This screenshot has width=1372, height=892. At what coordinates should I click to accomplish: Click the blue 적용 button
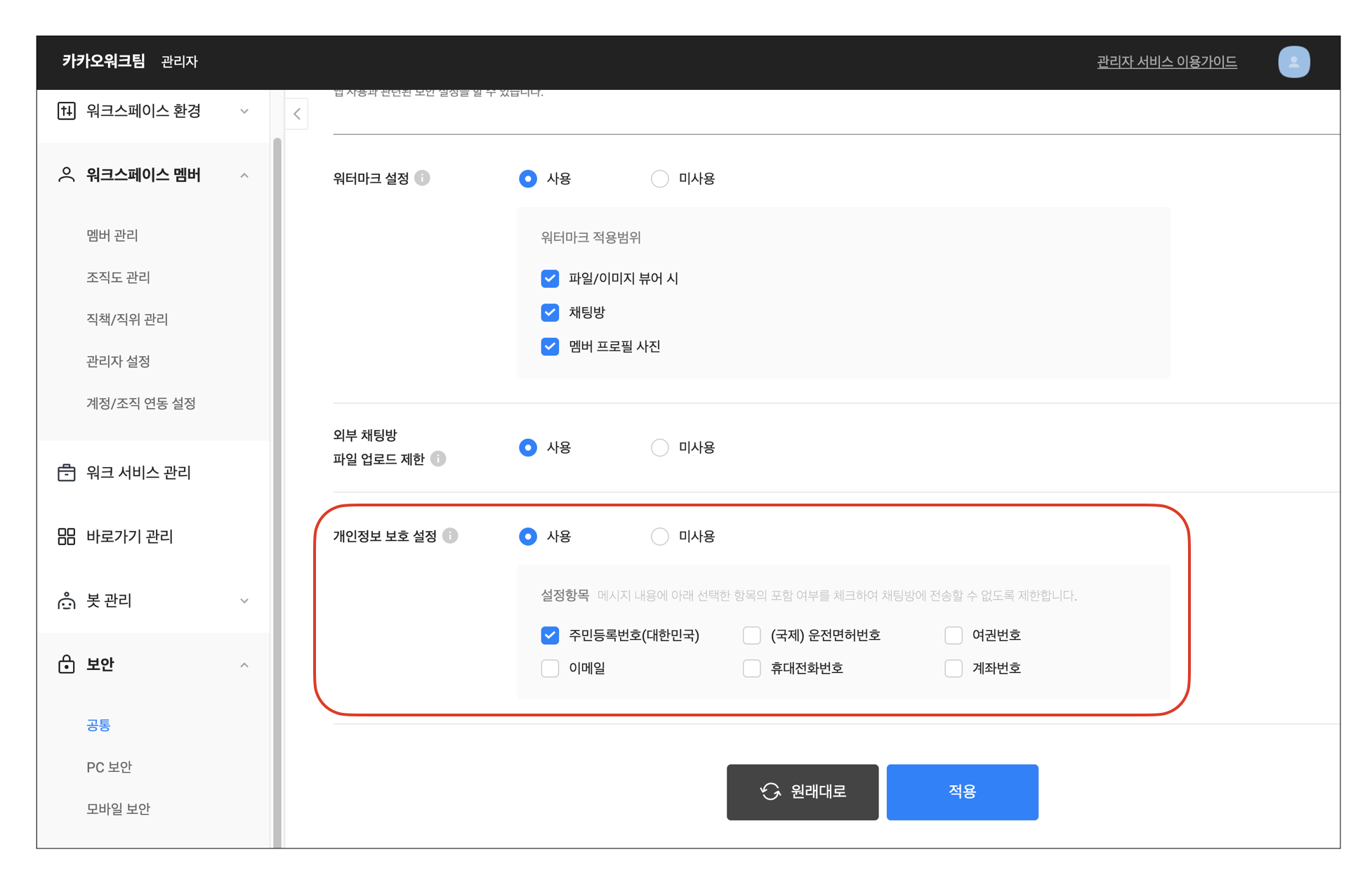[962, 792]
